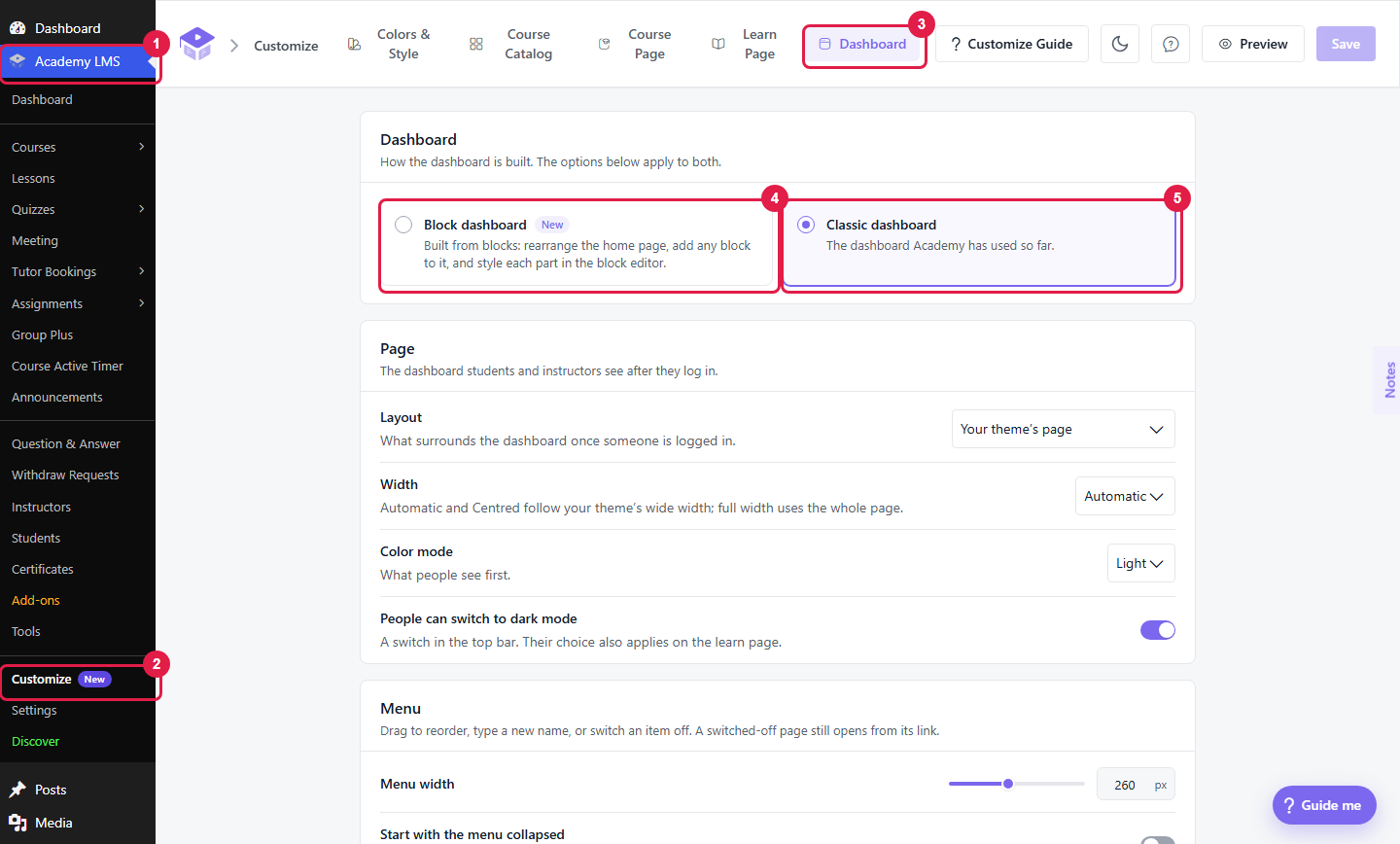Click the Academy LMS graduation cap logo

point(197,44)
